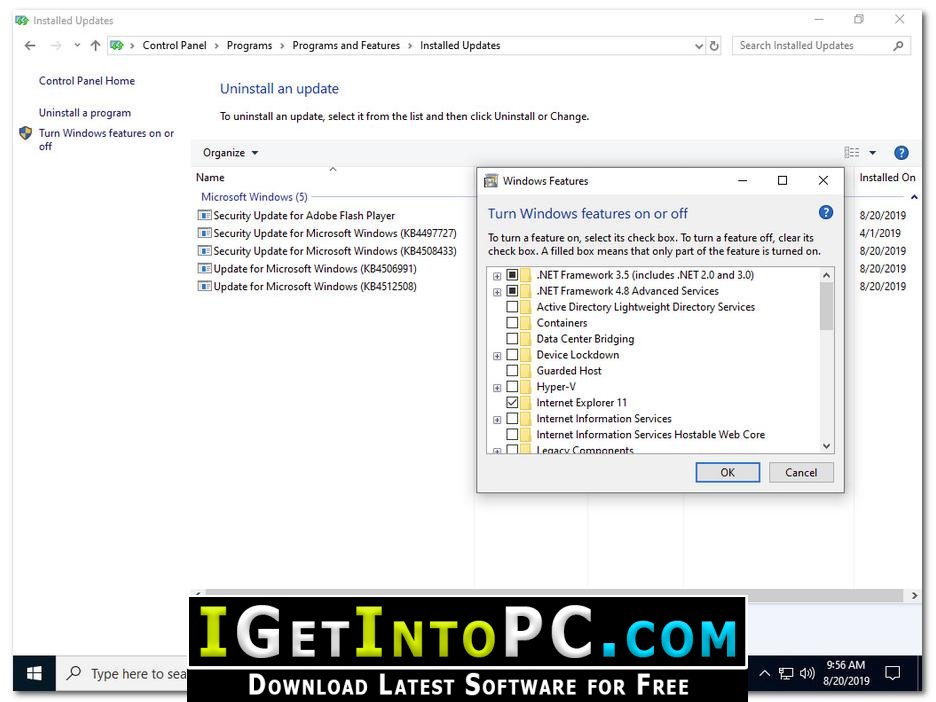Image resolution: width=936 pixels, height=702 pixels.
Task: Click the Control Panel address bar icon
Action: coord(117,45)
